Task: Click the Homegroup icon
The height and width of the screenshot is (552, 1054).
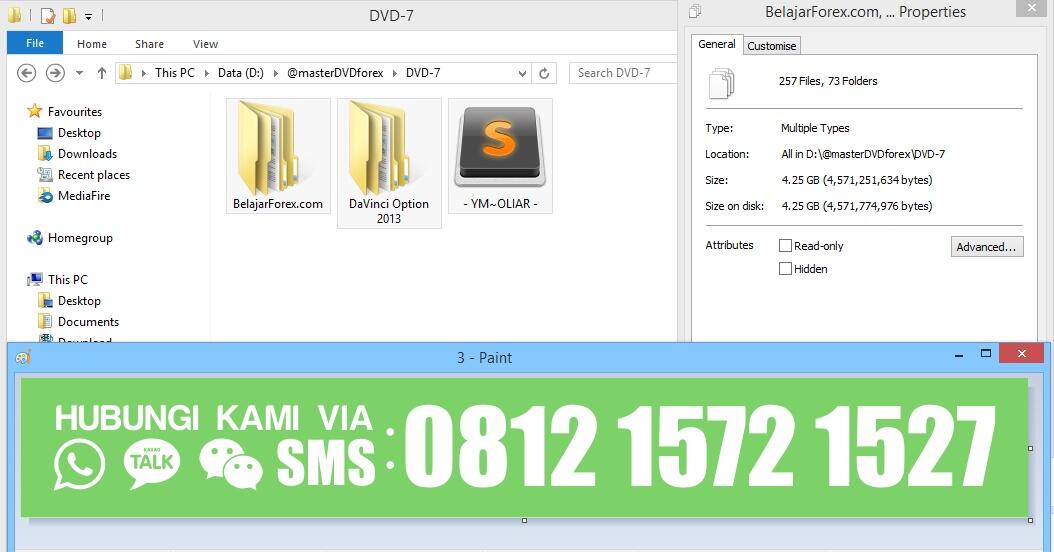Action: coord(34,237)
